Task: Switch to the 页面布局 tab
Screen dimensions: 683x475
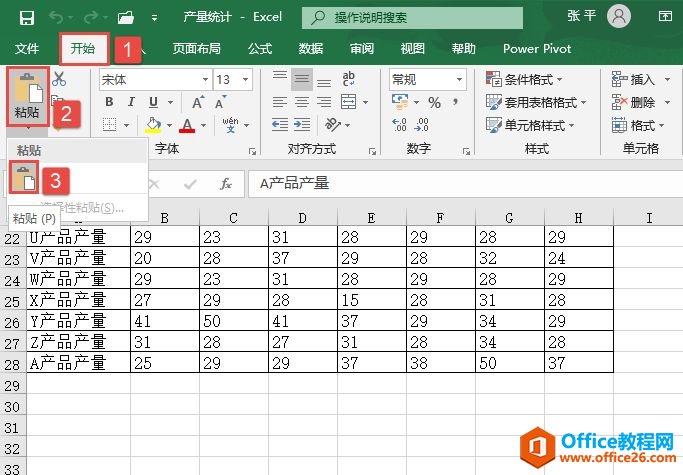Action: point(199,48)
